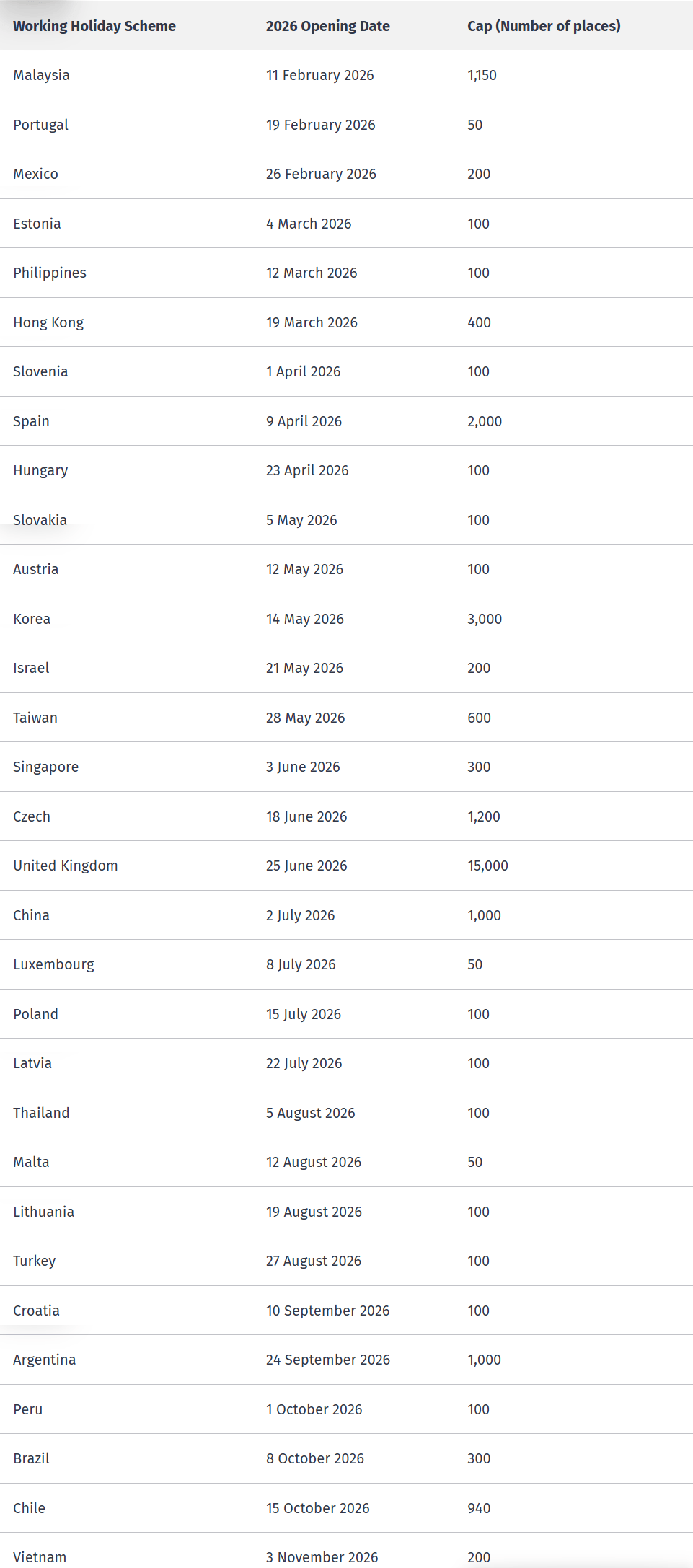This screenshot has height=1568, width=693.
Task: Click the Taiwan scheme cell
Action: pos(35,718)
